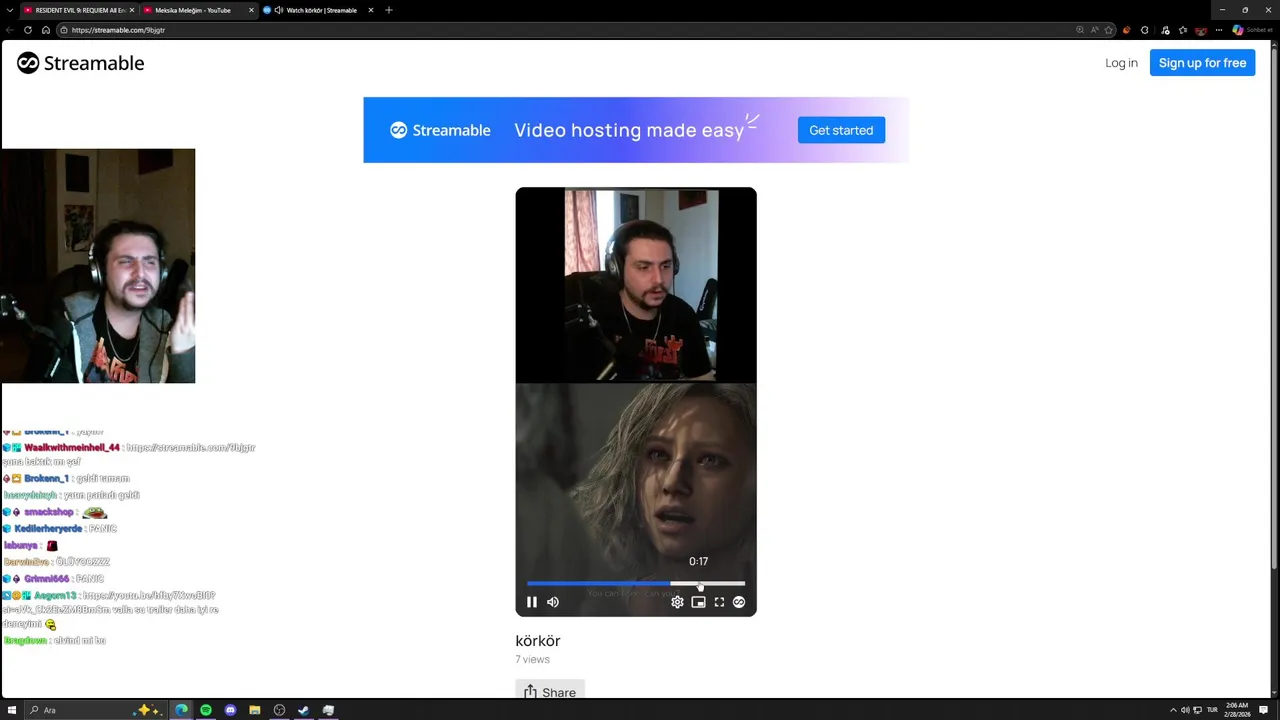1280x720 pixels.
Task: Click the Streamable logo icon in player controls
Action: point(739,602)
